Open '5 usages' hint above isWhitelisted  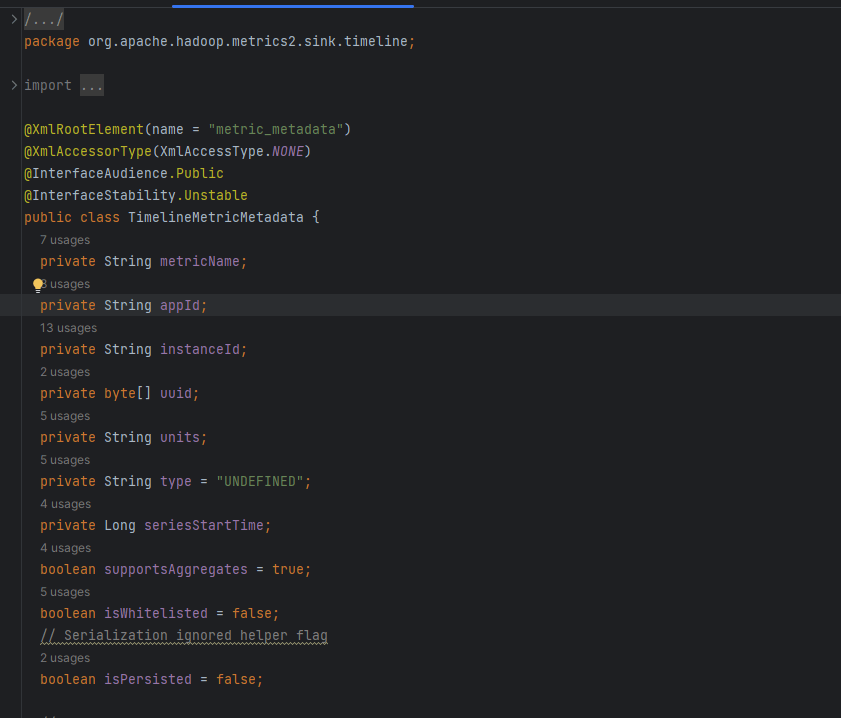65,591
